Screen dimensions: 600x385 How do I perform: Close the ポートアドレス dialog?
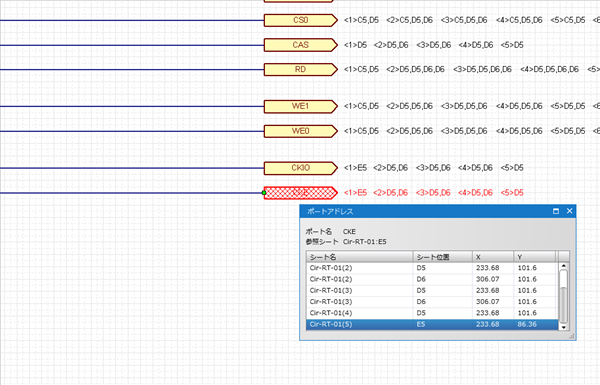click(x=569, y=211)
